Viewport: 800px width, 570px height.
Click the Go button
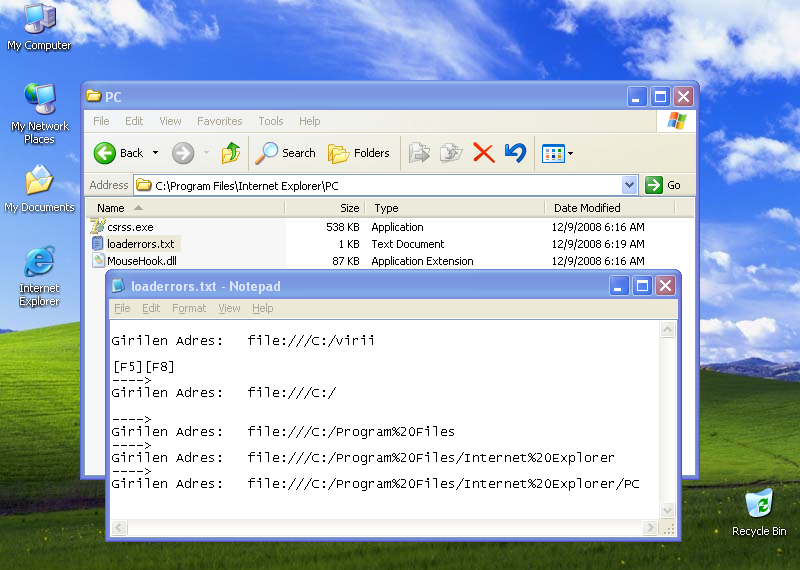(663, 185)
